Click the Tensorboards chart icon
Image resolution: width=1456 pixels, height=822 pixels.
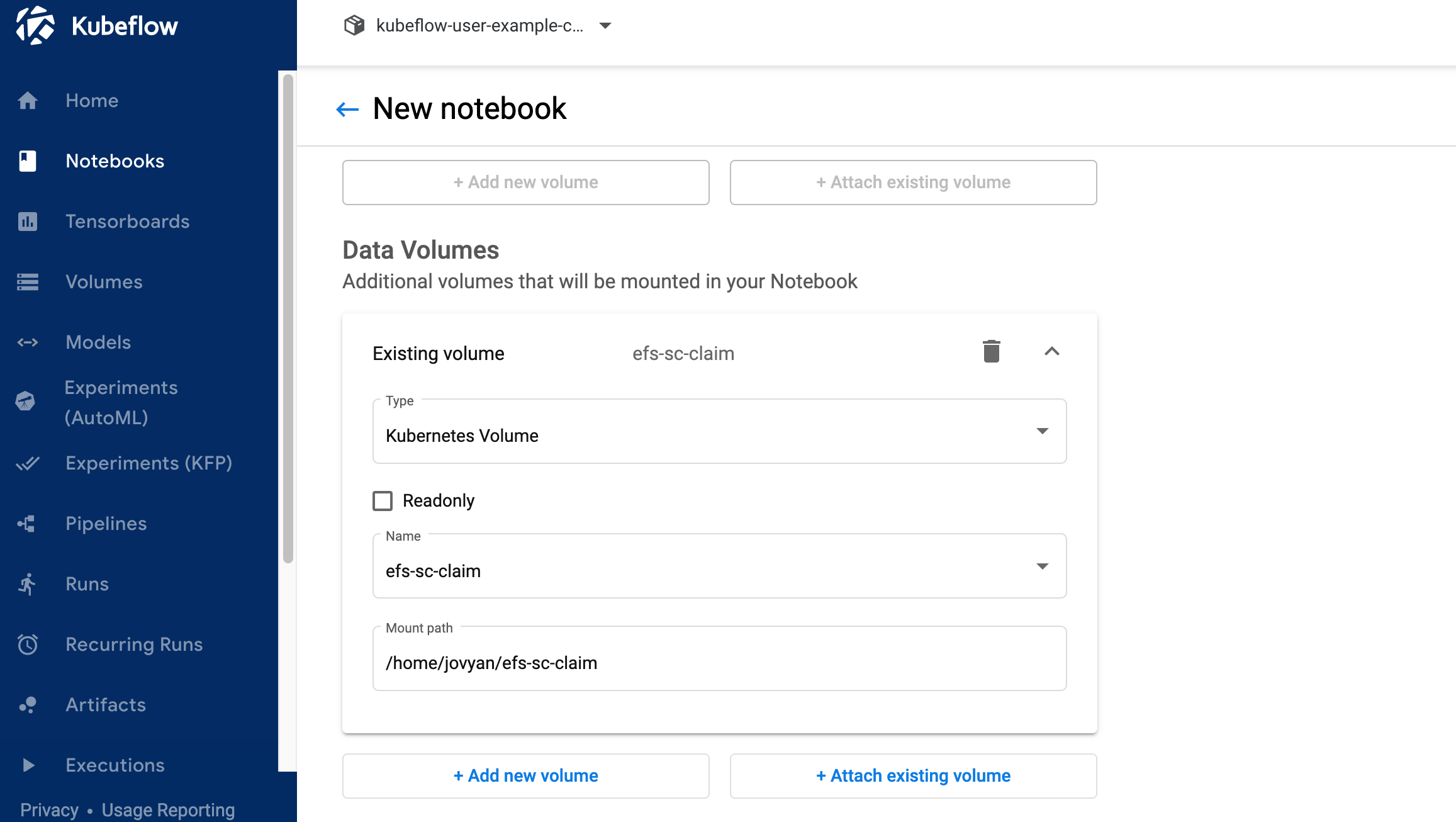(28, 222)
